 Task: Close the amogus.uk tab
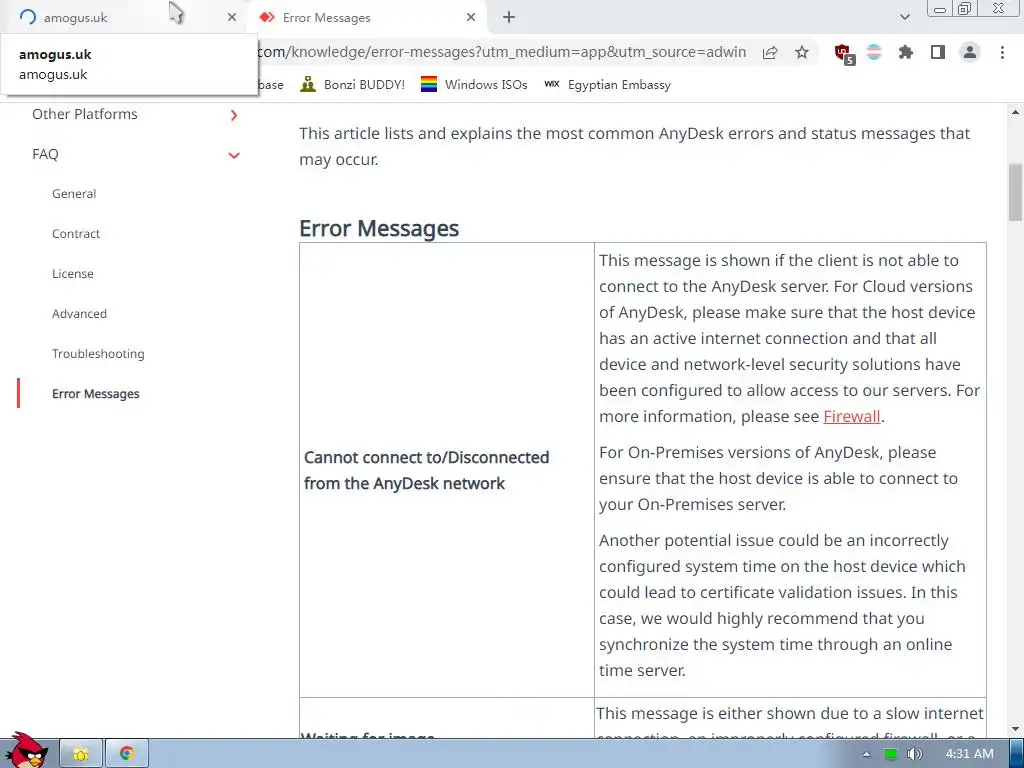[232, 18]
